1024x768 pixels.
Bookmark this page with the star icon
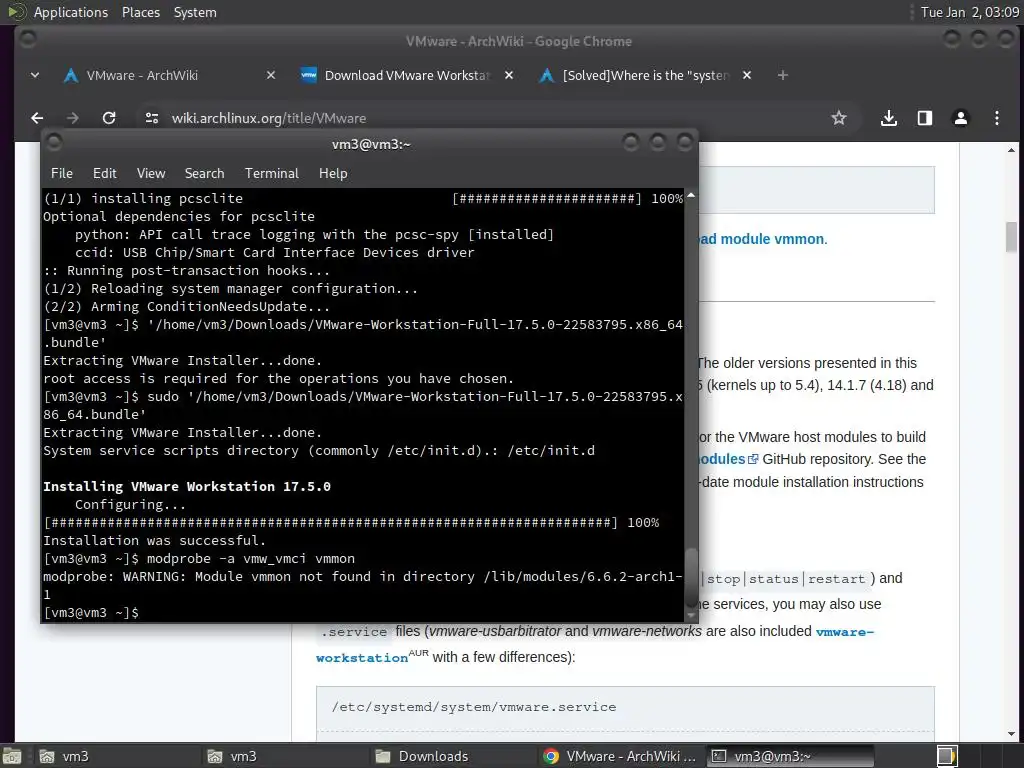pos(839,118)
